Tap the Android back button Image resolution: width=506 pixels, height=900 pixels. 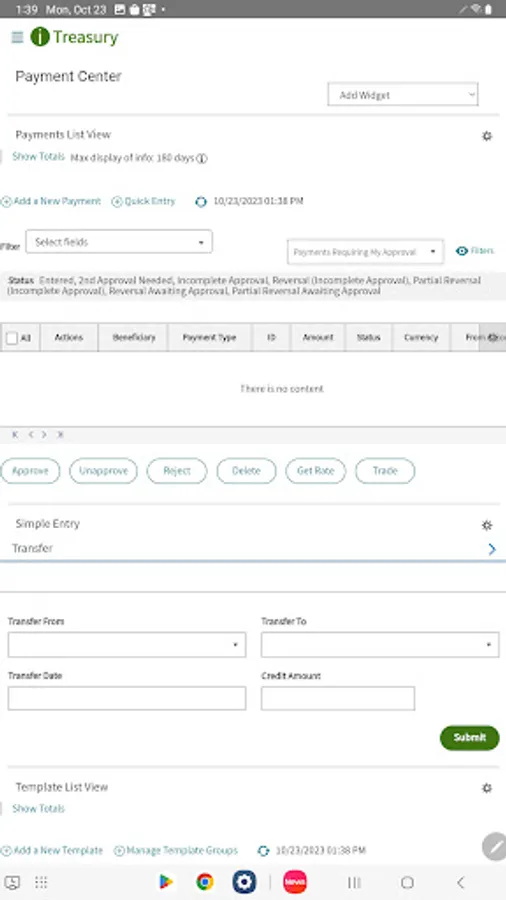(x=460, y=882)
